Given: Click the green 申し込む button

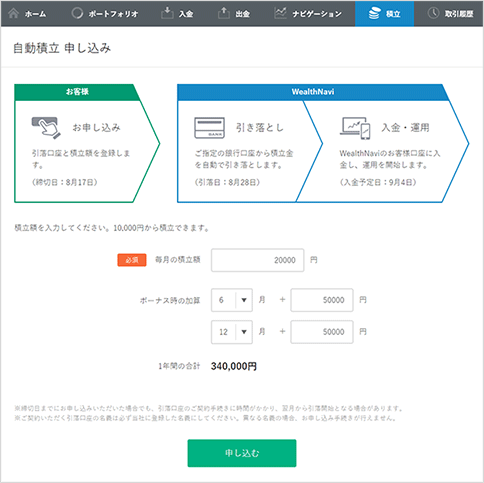Looking at the screenshot, I should [x=242, y=453].
